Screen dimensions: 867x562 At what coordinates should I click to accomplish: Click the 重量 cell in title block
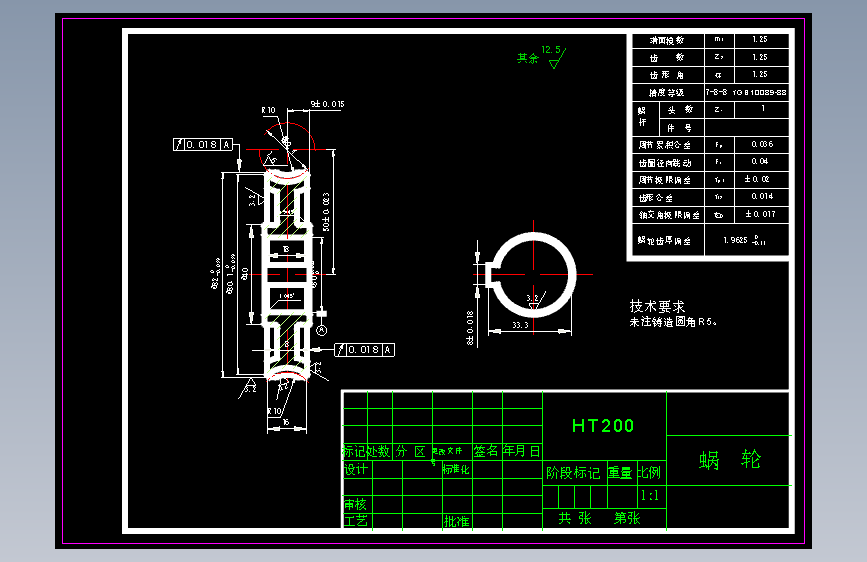click(620, 472)
